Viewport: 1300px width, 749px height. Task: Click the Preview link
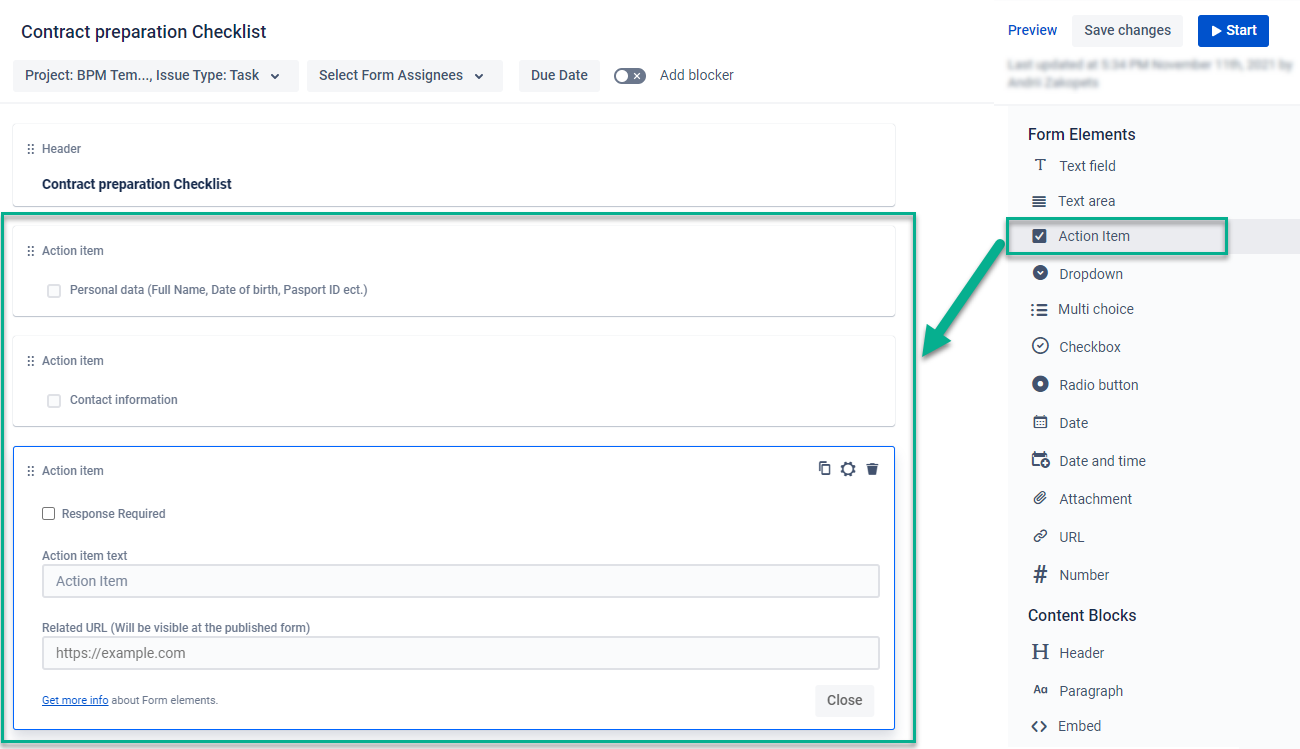point(1032,30)
